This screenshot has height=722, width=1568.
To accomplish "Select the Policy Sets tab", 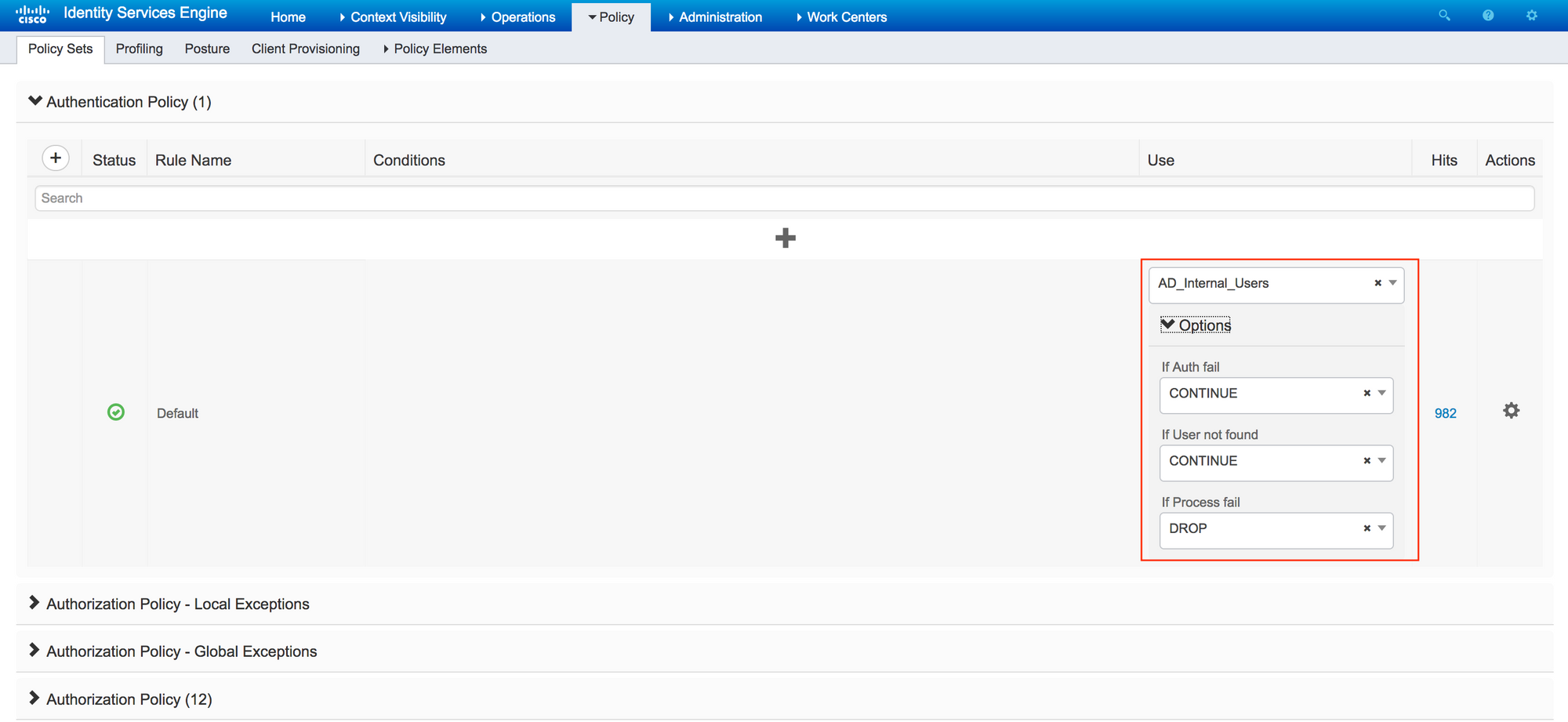I will tap(60, 49).
